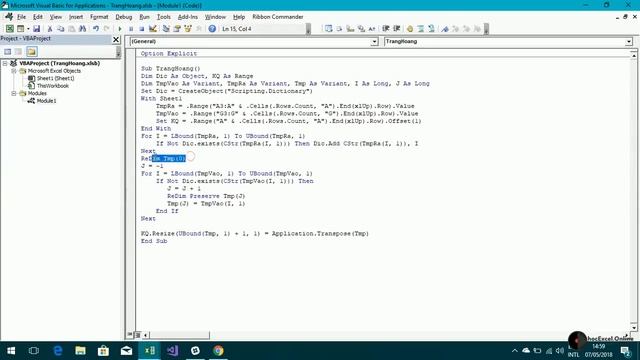Click the Outdent toolbar icon
Image resolution: width=640 pixels, height=360 pixels.
point(396,29)
